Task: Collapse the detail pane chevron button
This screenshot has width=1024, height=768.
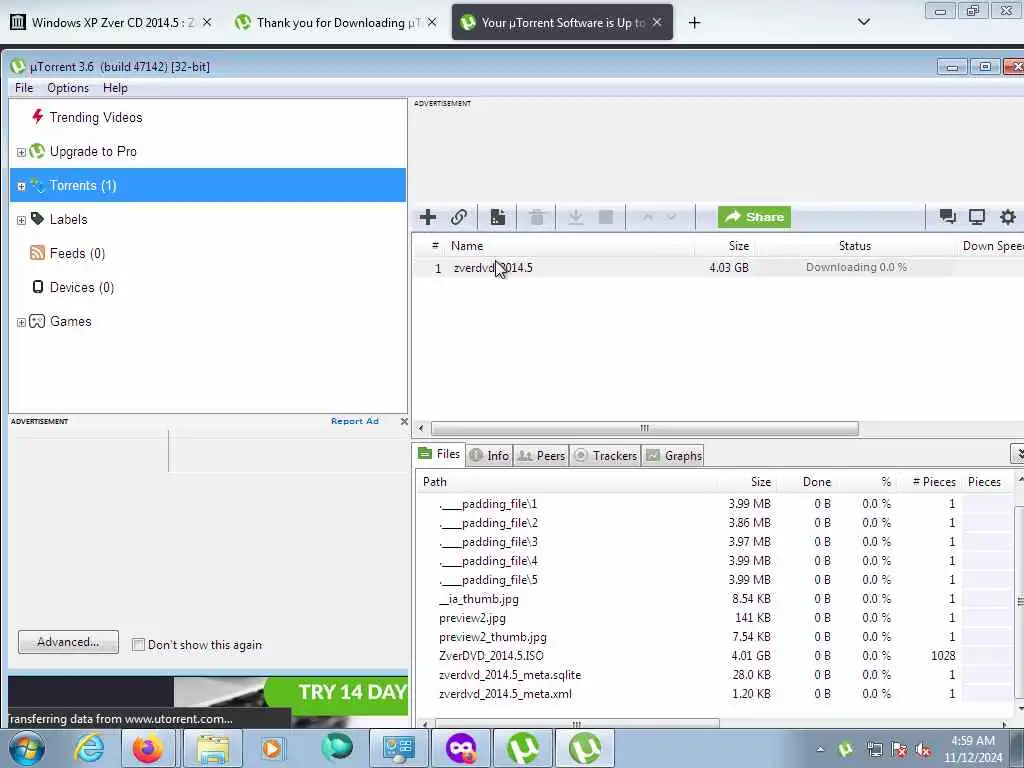Action: 1019,453
